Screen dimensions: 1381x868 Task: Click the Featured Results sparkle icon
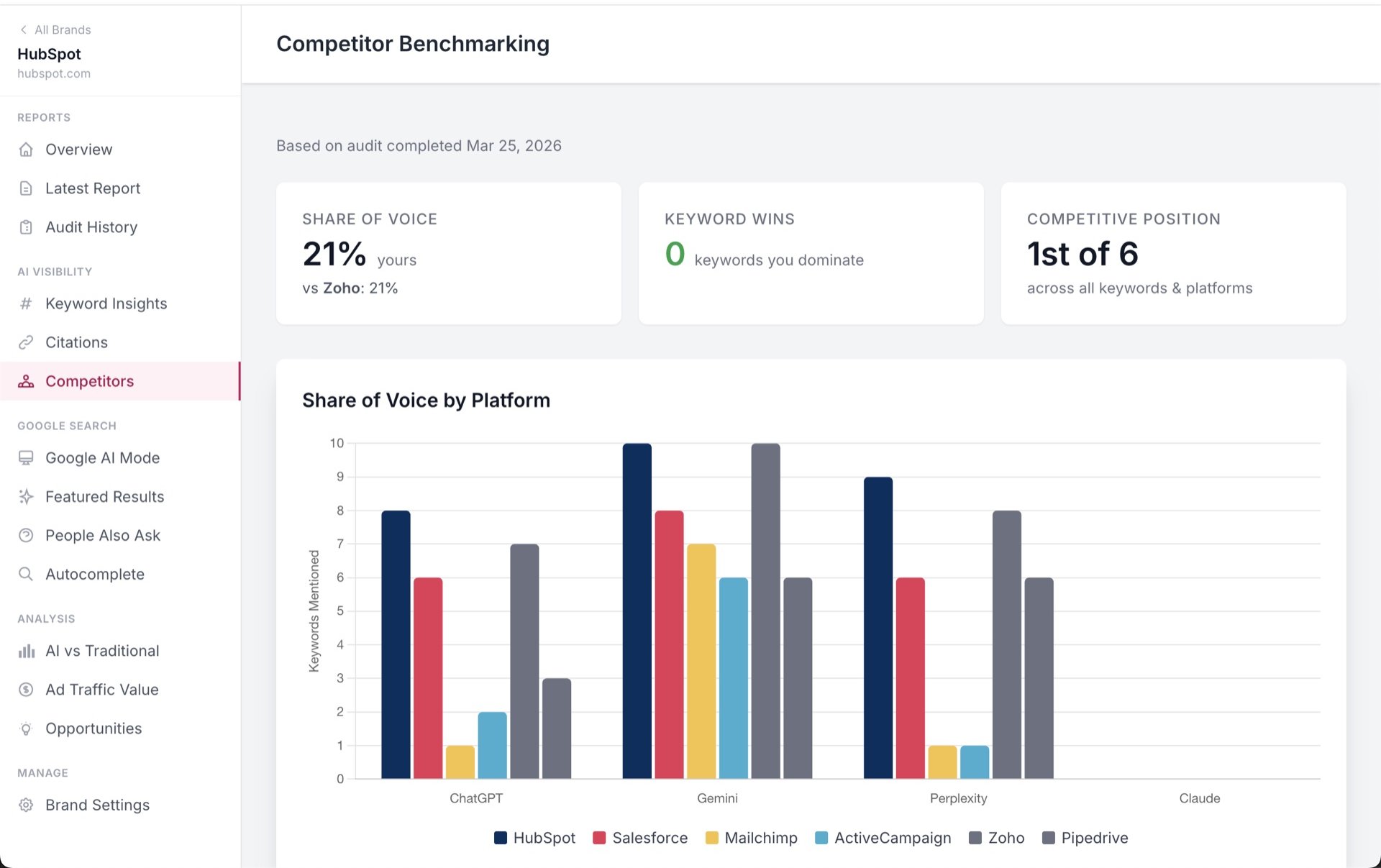point(26,497)
